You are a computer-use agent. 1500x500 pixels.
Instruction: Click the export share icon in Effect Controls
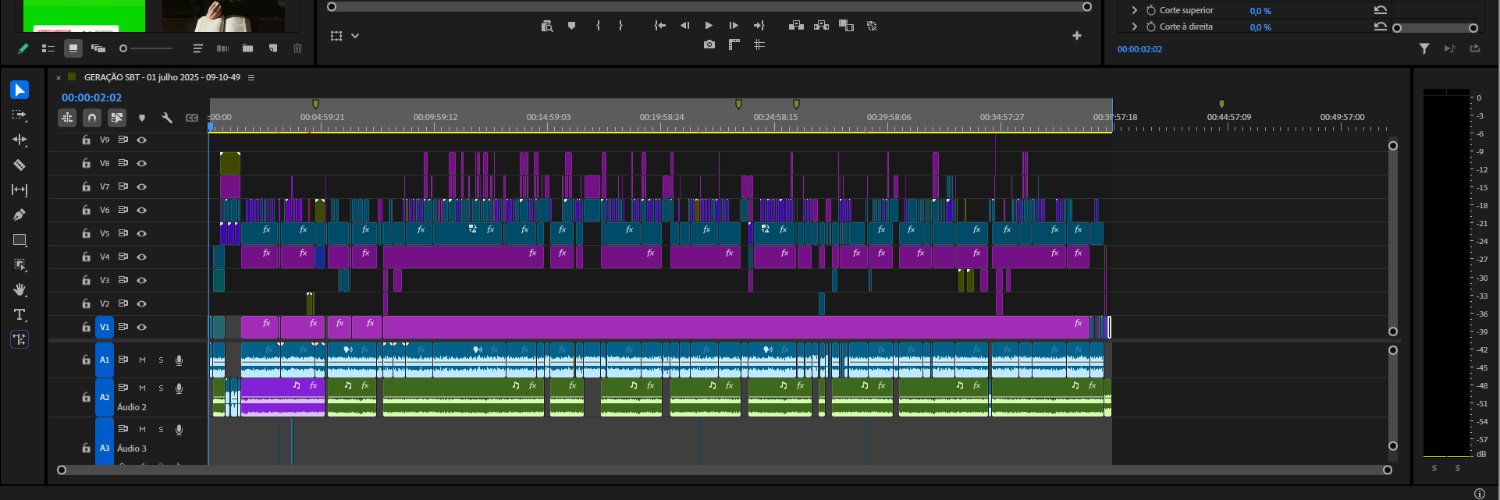tap(1475, 48)
